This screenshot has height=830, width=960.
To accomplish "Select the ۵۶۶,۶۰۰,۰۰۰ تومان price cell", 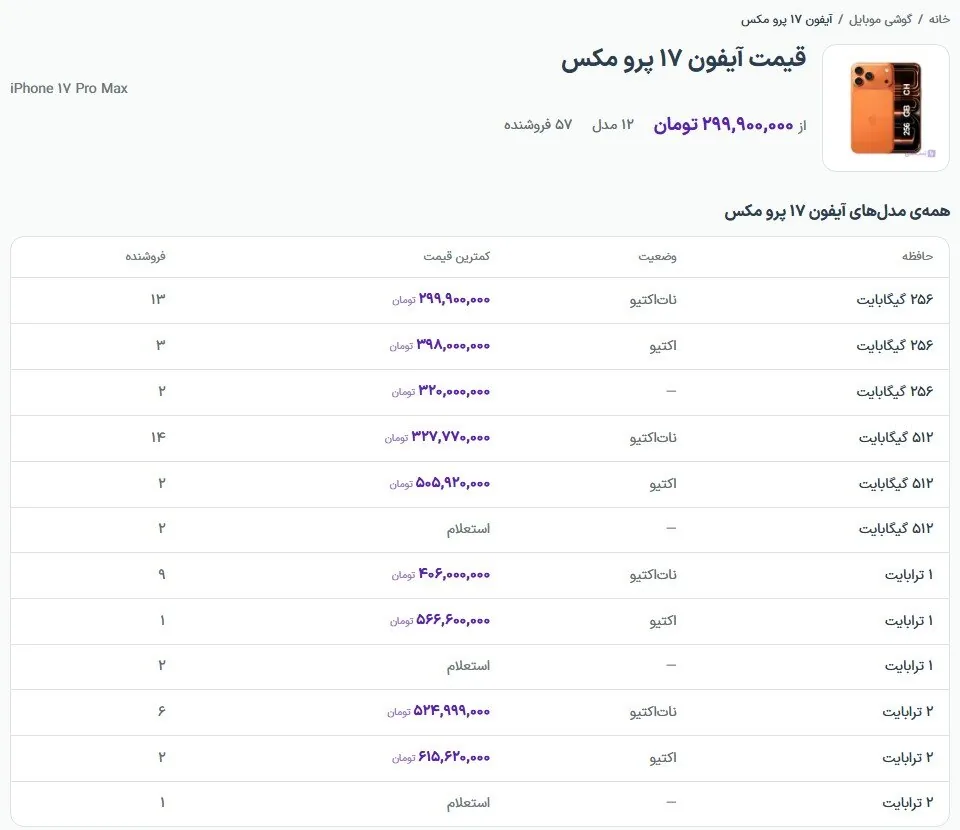I will 440,620.
